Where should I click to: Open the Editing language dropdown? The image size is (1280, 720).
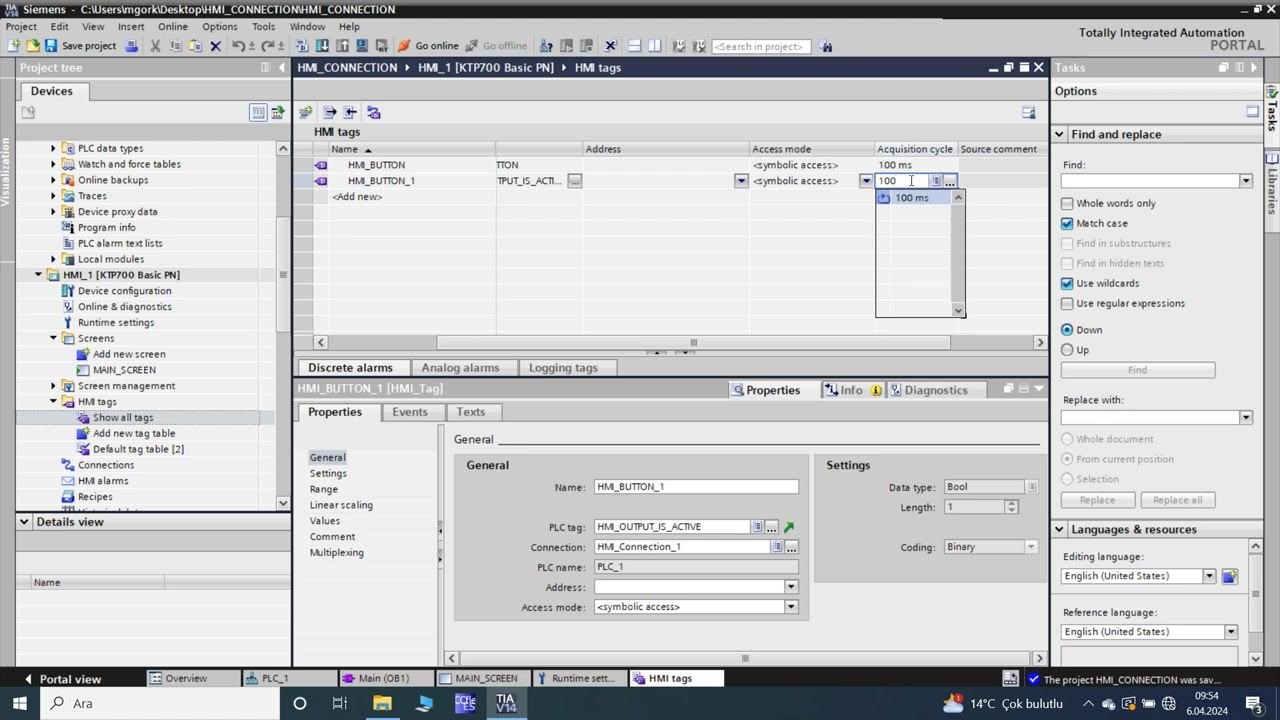click(1209, 576)
